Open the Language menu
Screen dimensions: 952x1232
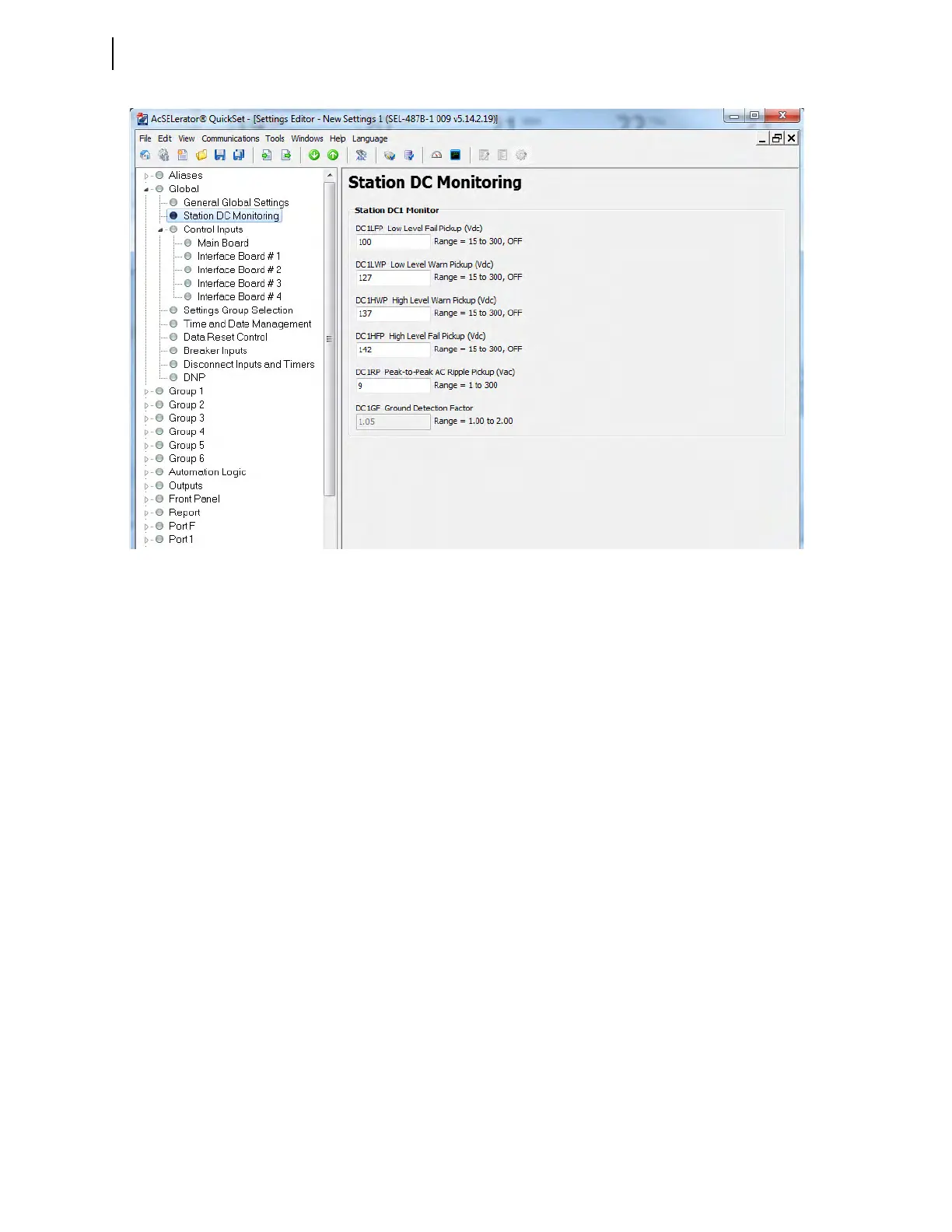(x=369, y=138)
